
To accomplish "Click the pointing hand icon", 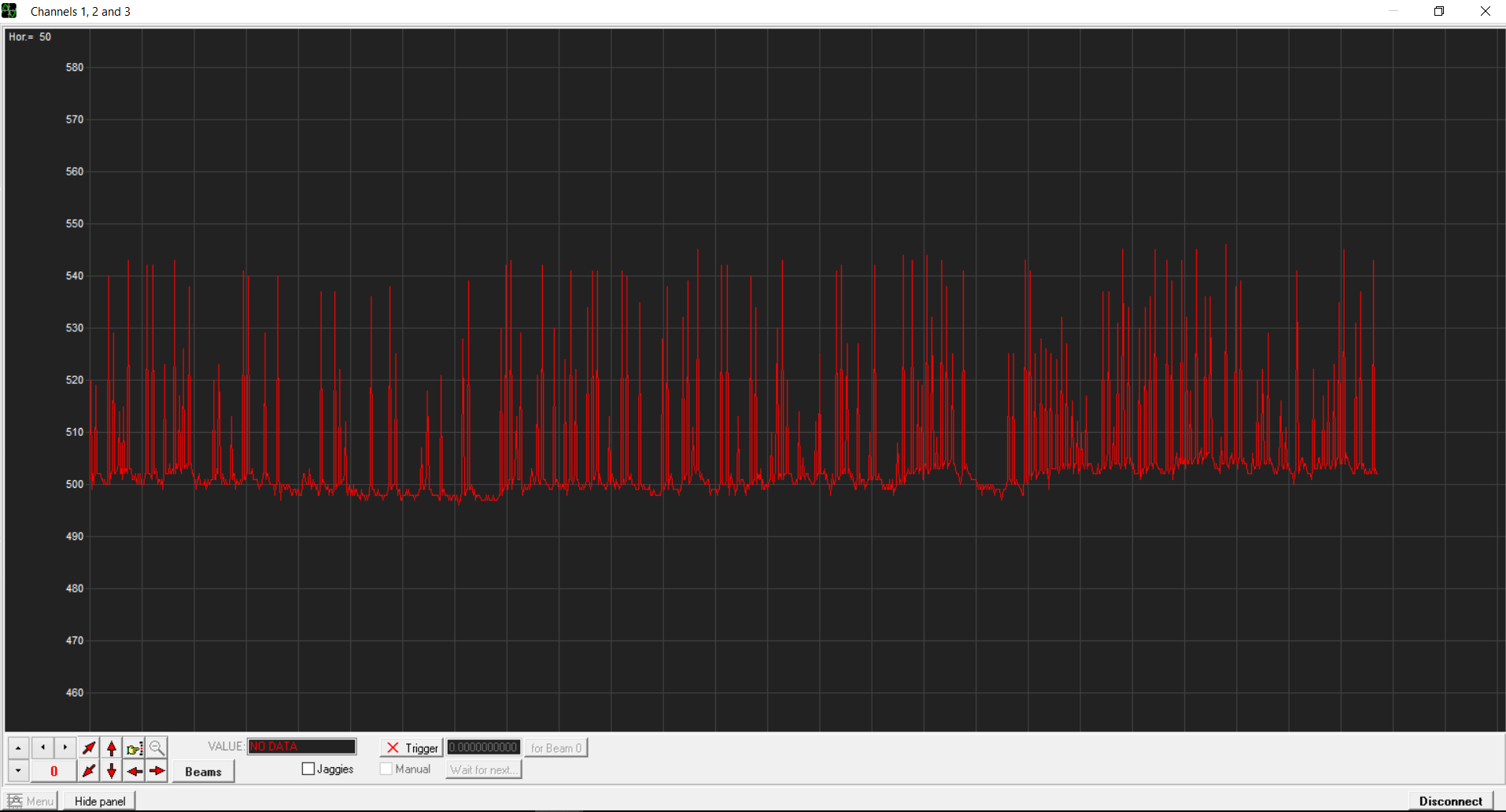I will coord(135,747).
